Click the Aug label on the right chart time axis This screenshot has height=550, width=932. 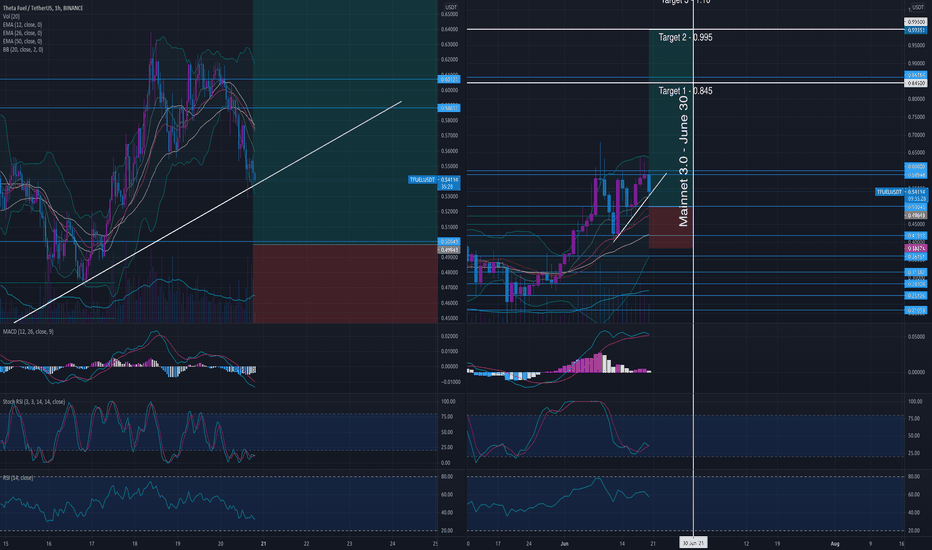click(x=835, y=543)
